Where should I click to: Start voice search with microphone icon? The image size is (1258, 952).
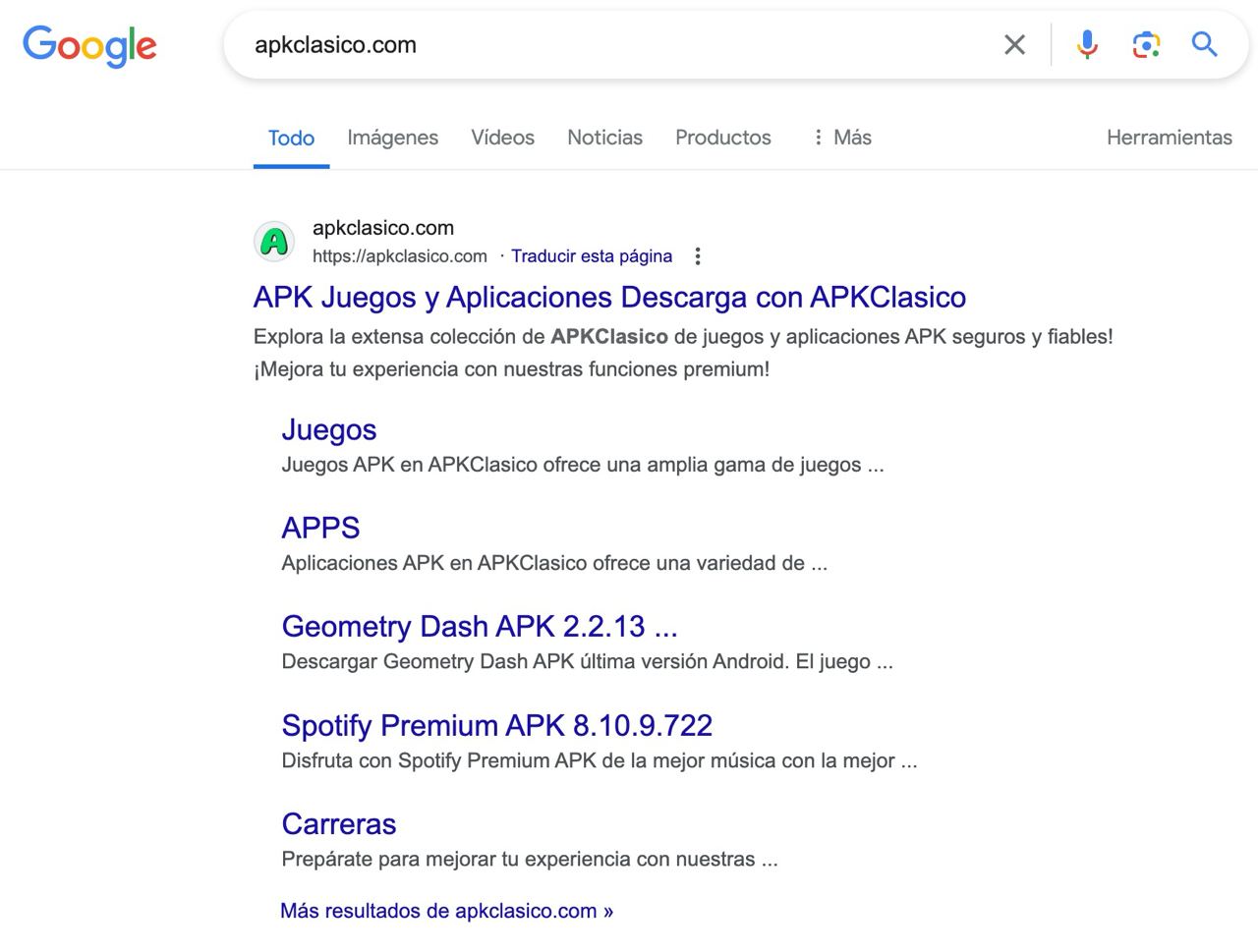click(1087, 44)
